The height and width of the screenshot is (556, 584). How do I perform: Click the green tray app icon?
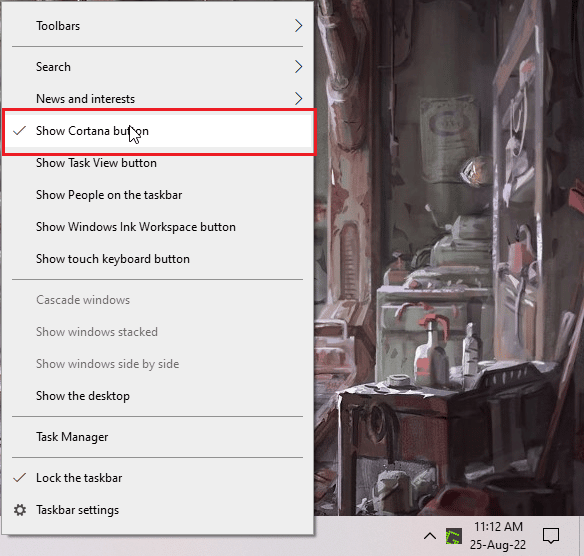coord(454,536)
